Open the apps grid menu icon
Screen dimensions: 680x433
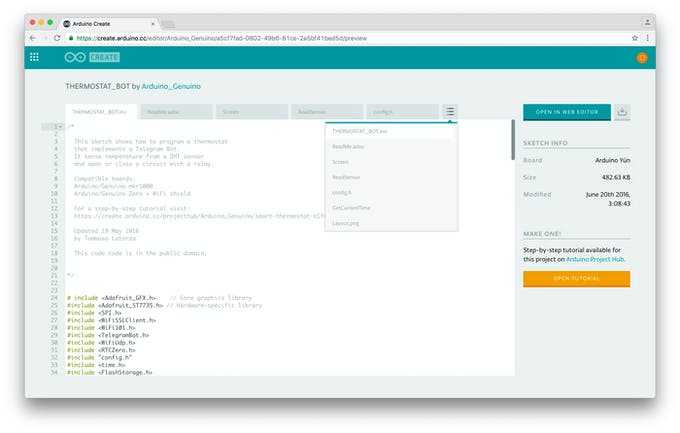pyautogui.click(x=34, y=57)
